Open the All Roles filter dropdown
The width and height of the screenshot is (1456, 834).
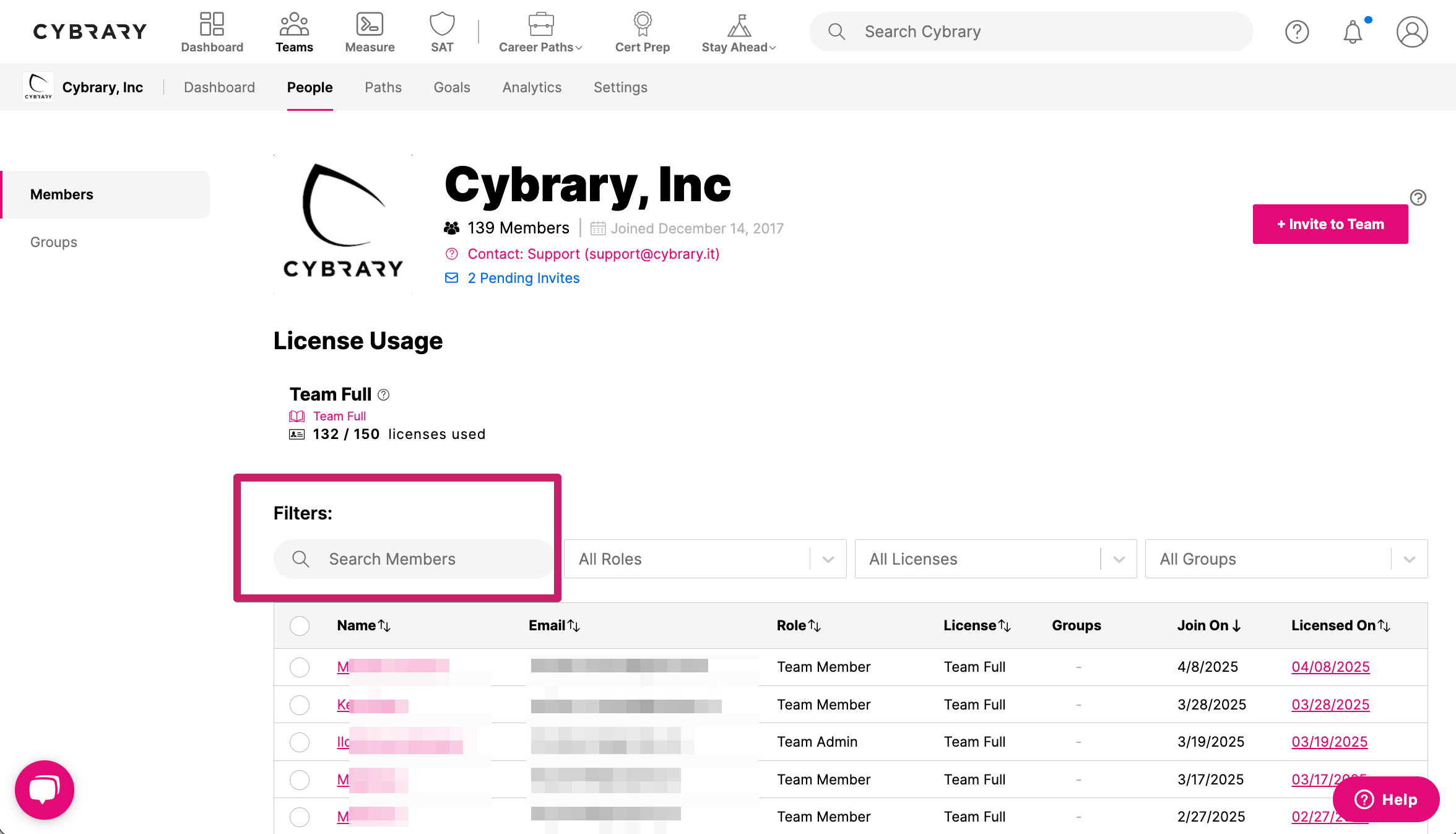tap(705, 559)
